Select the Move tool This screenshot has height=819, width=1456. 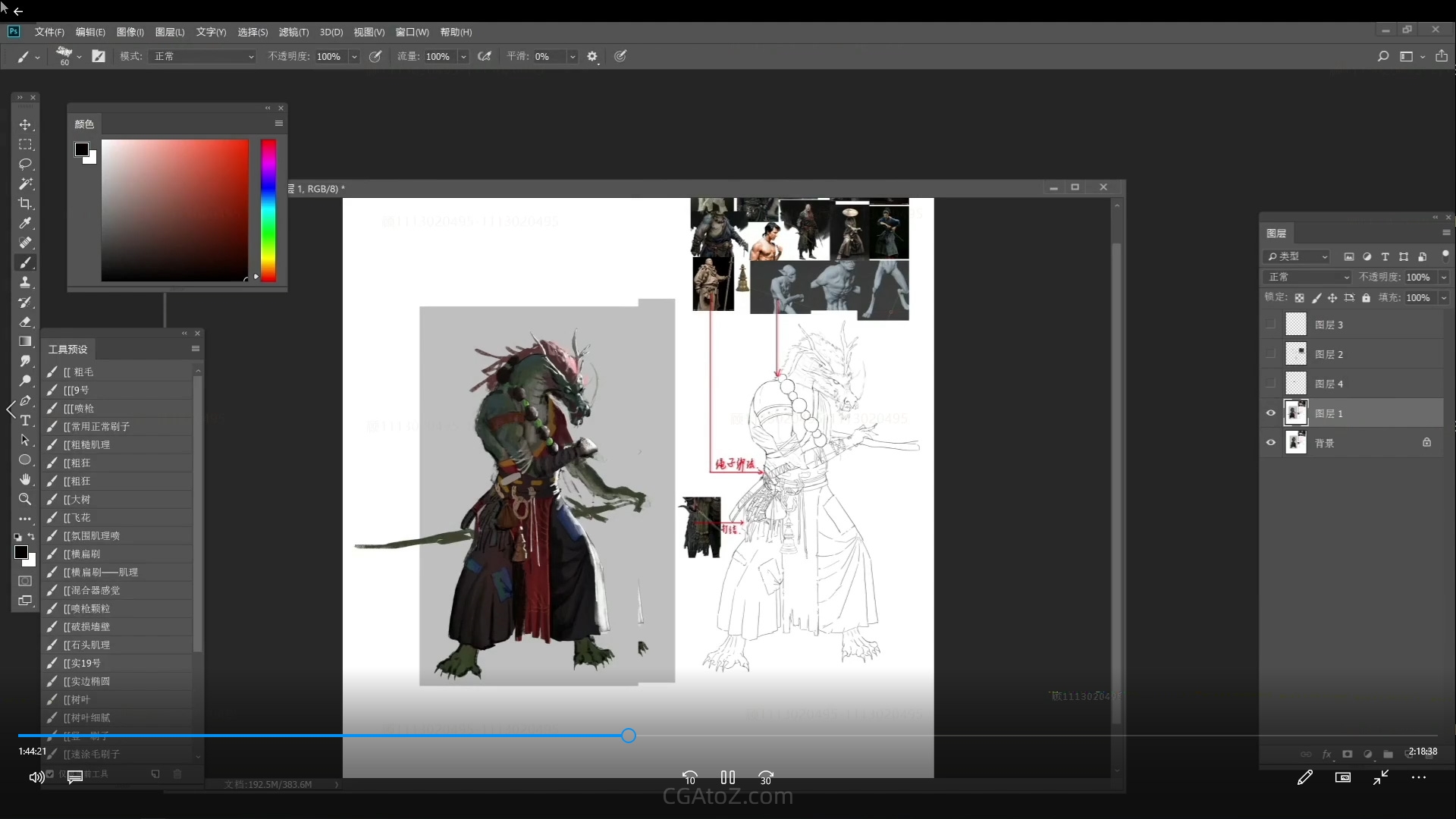pos(25,124)
